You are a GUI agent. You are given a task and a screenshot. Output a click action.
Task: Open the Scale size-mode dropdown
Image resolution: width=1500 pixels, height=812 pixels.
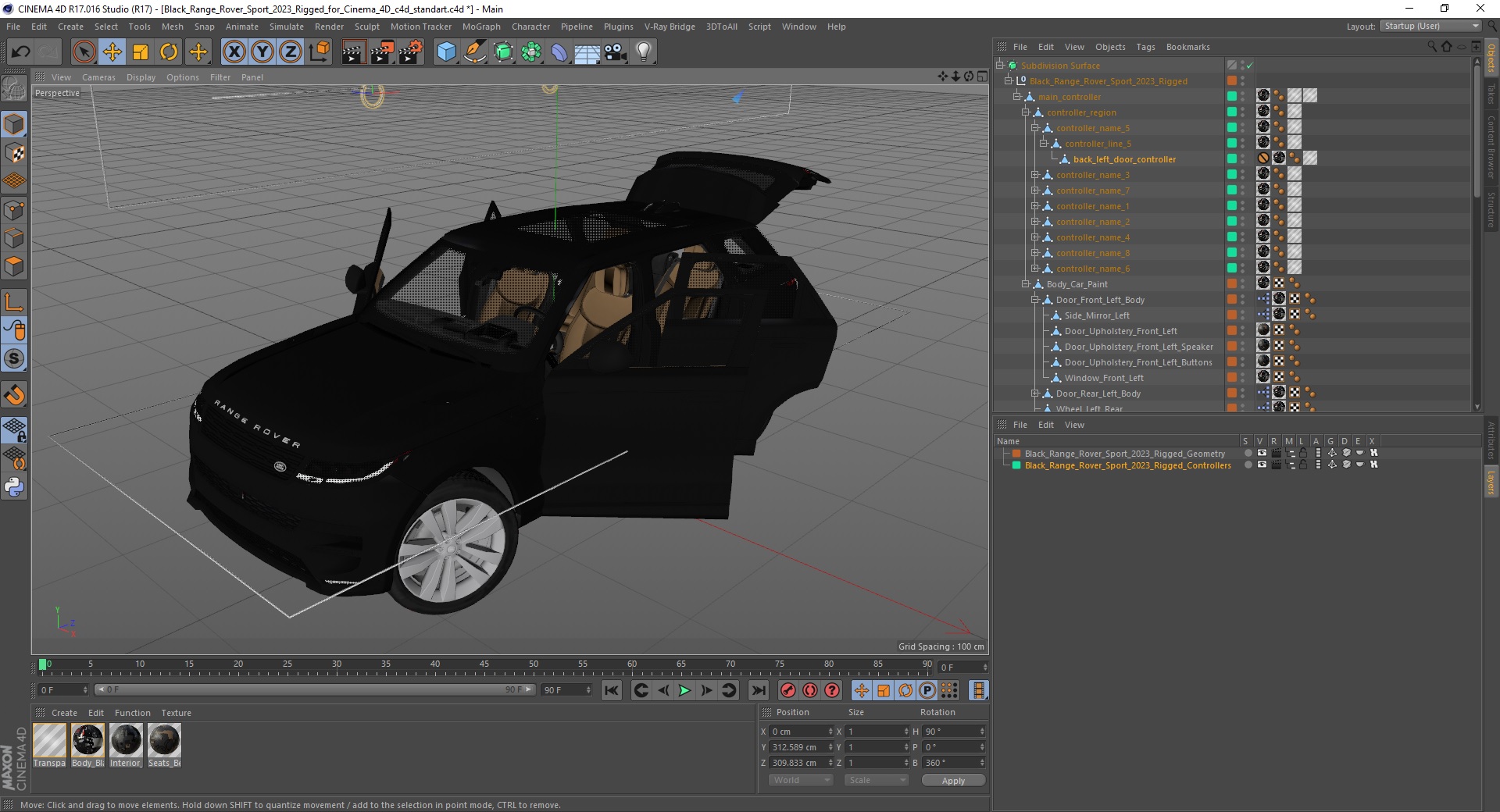pos(877,780)
